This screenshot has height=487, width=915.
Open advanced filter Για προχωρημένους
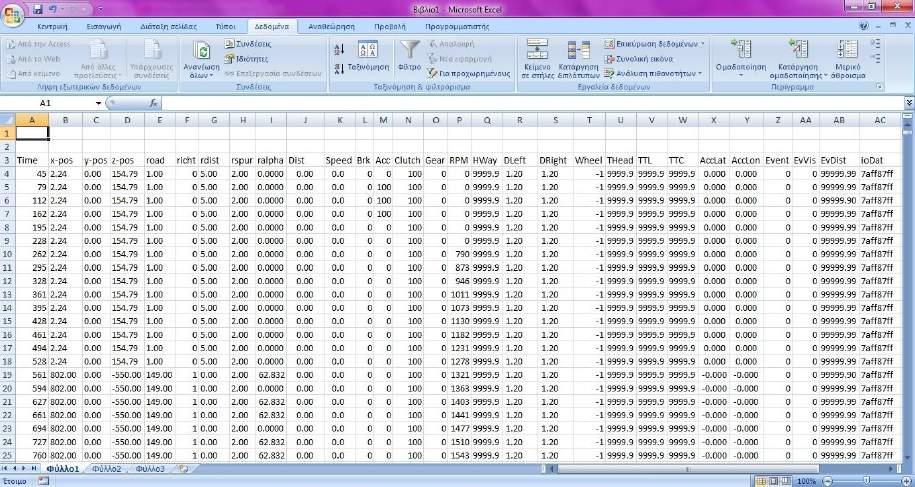[x=469, y=74]
